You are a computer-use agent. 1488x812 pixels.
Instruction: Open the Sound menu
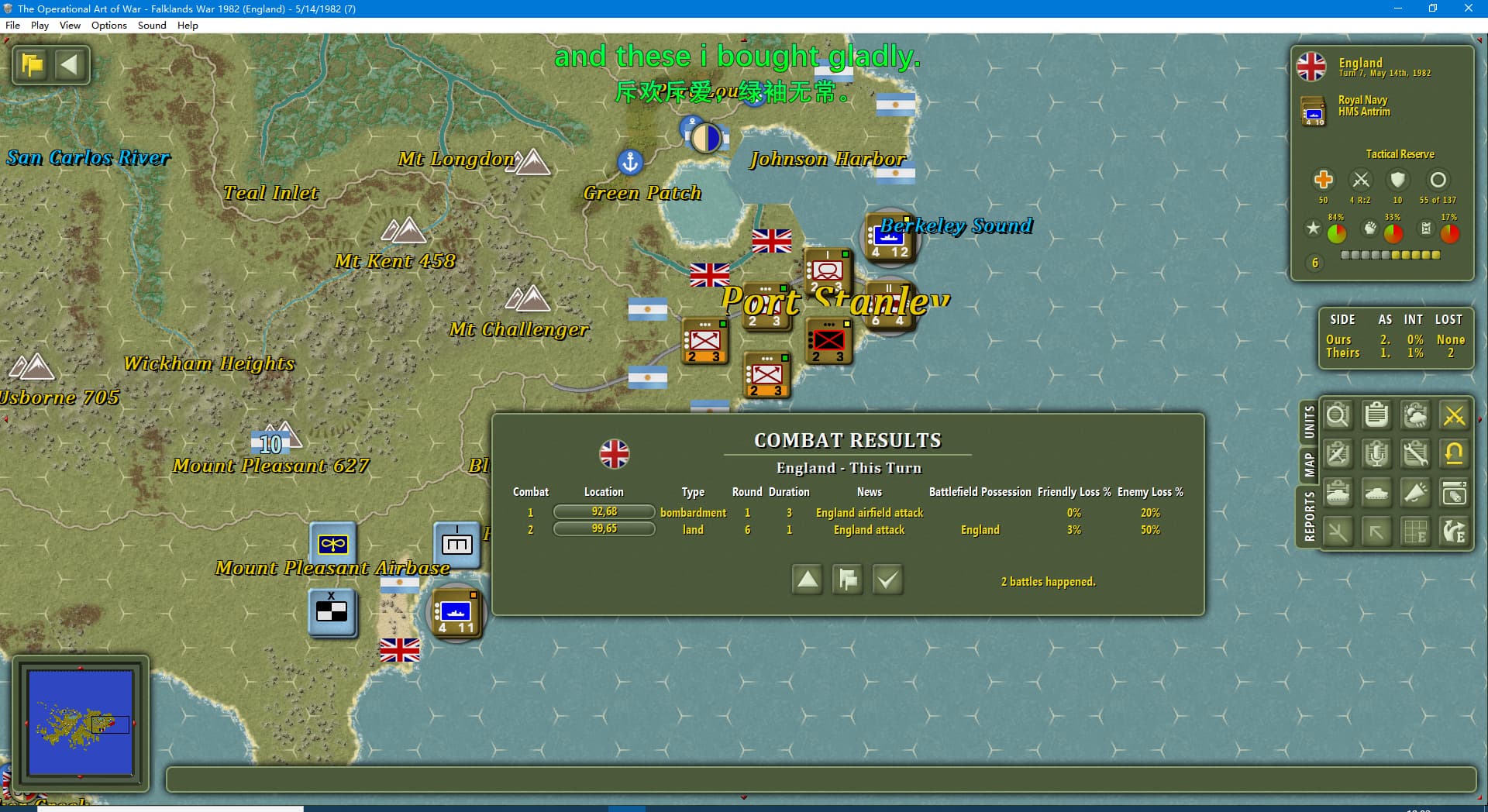[x=152, y=25]
